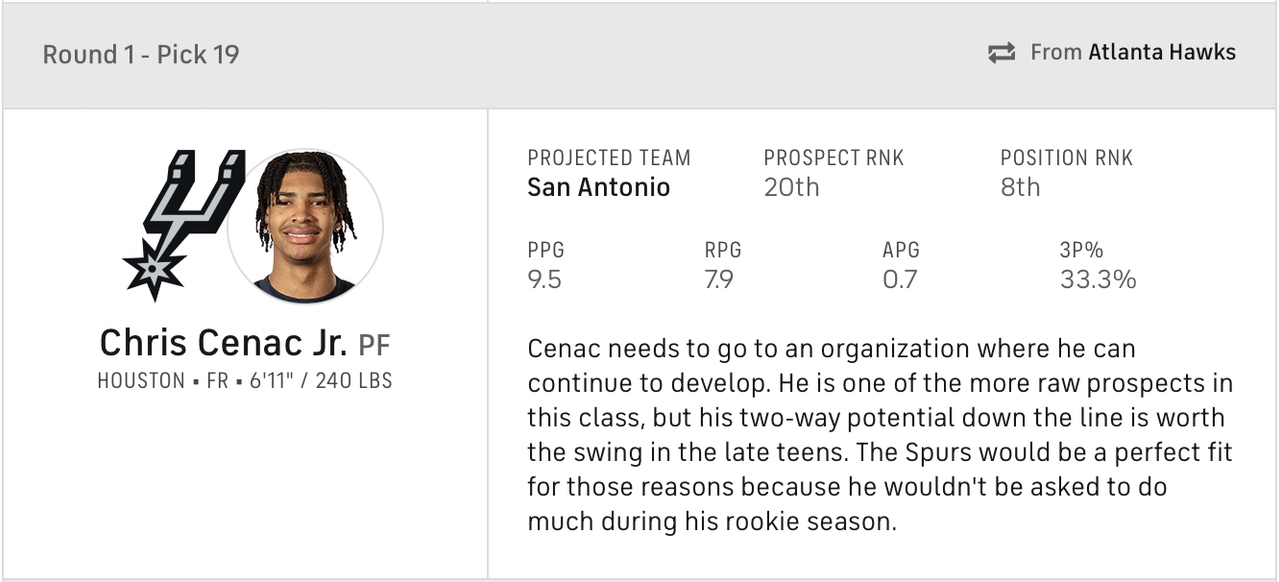
Task: Click the PF position label
Action: point(374,346)
